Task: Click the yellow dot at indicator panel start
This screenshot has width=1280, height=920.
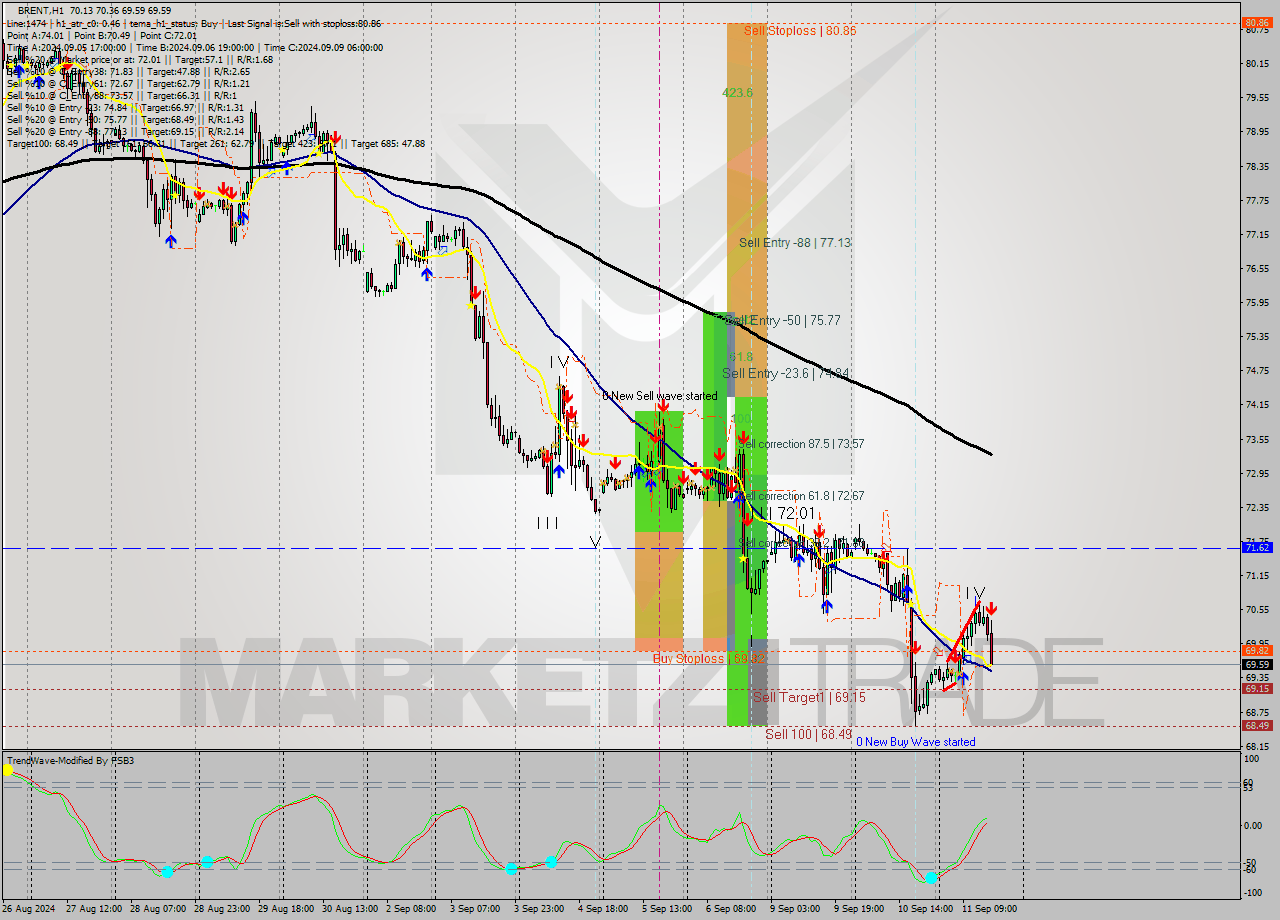Action: point(9,769)
